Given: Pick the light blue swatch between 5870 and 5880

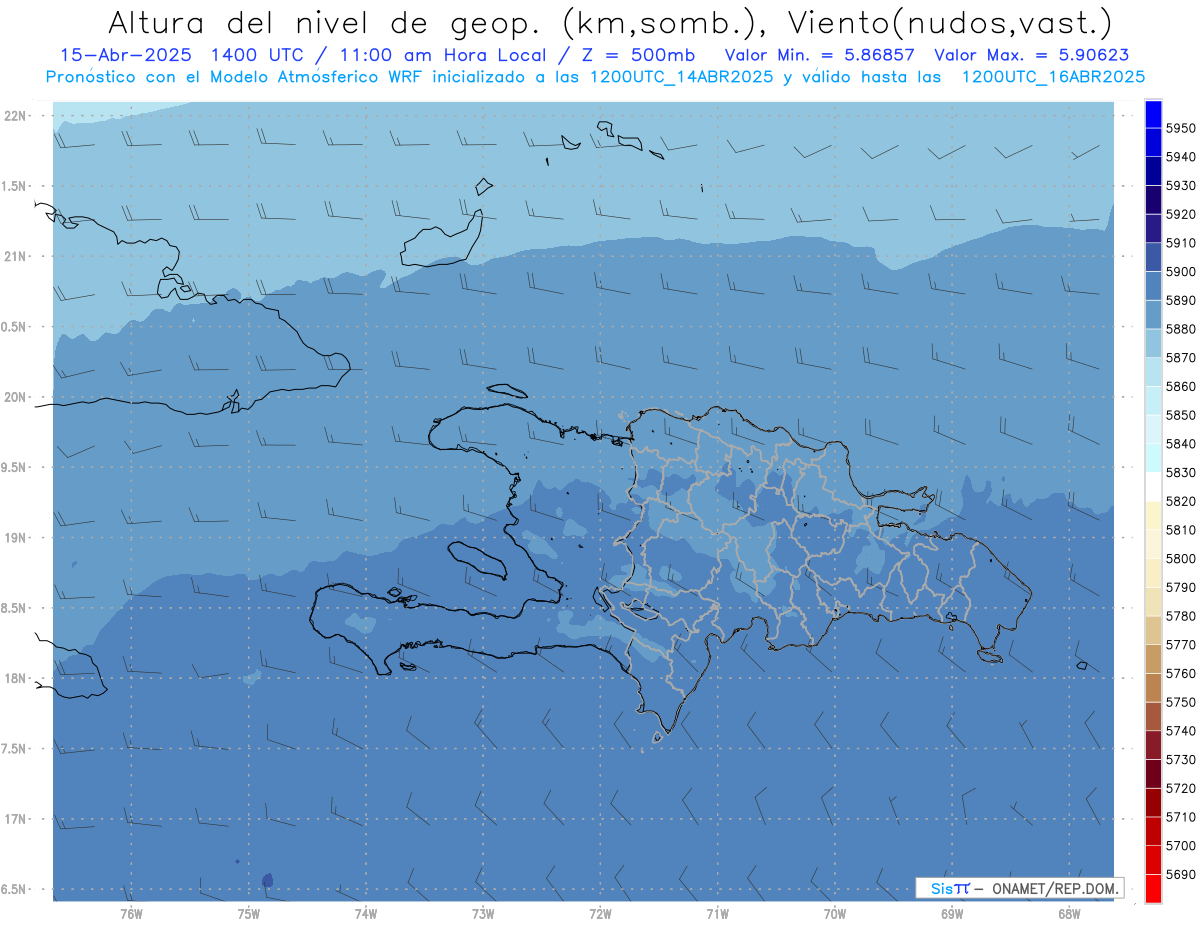Looking at the screenshot, I should tap(1153, 343).
